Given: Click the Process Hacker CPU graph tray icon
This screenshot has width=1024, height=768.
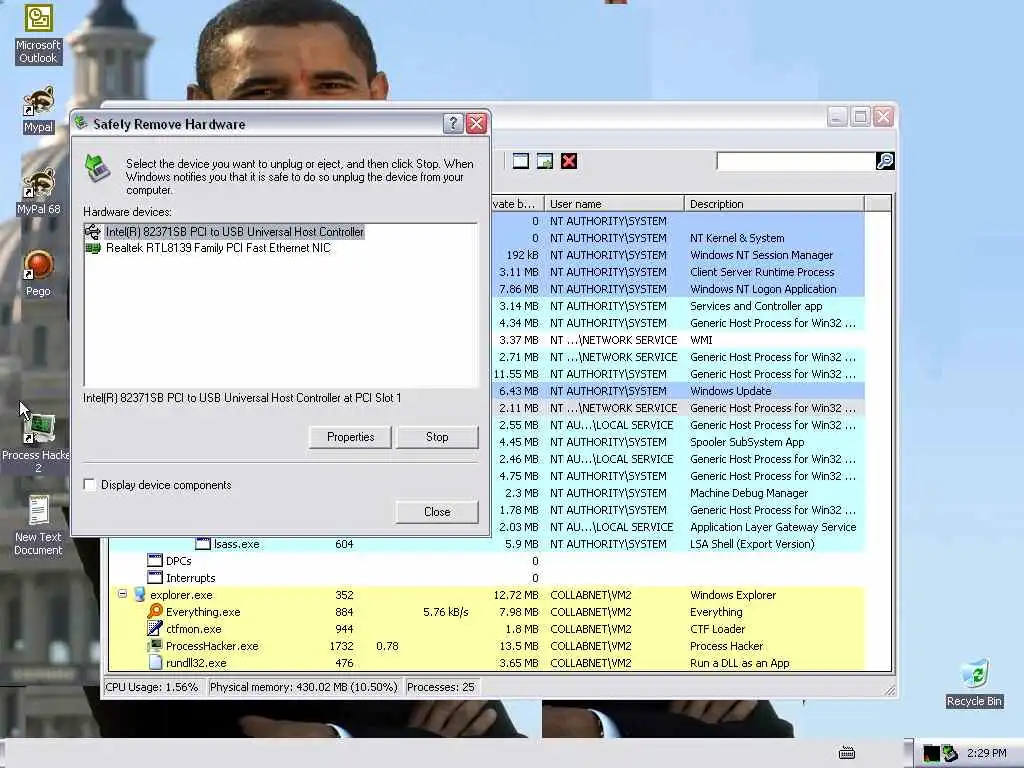Looking at the screenshot, I should [931, 754].
